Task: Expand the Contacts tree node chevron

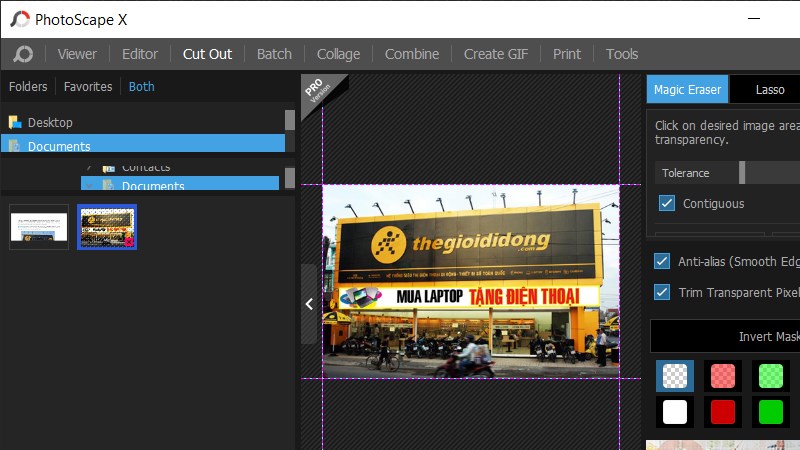Action: [88, 167]
